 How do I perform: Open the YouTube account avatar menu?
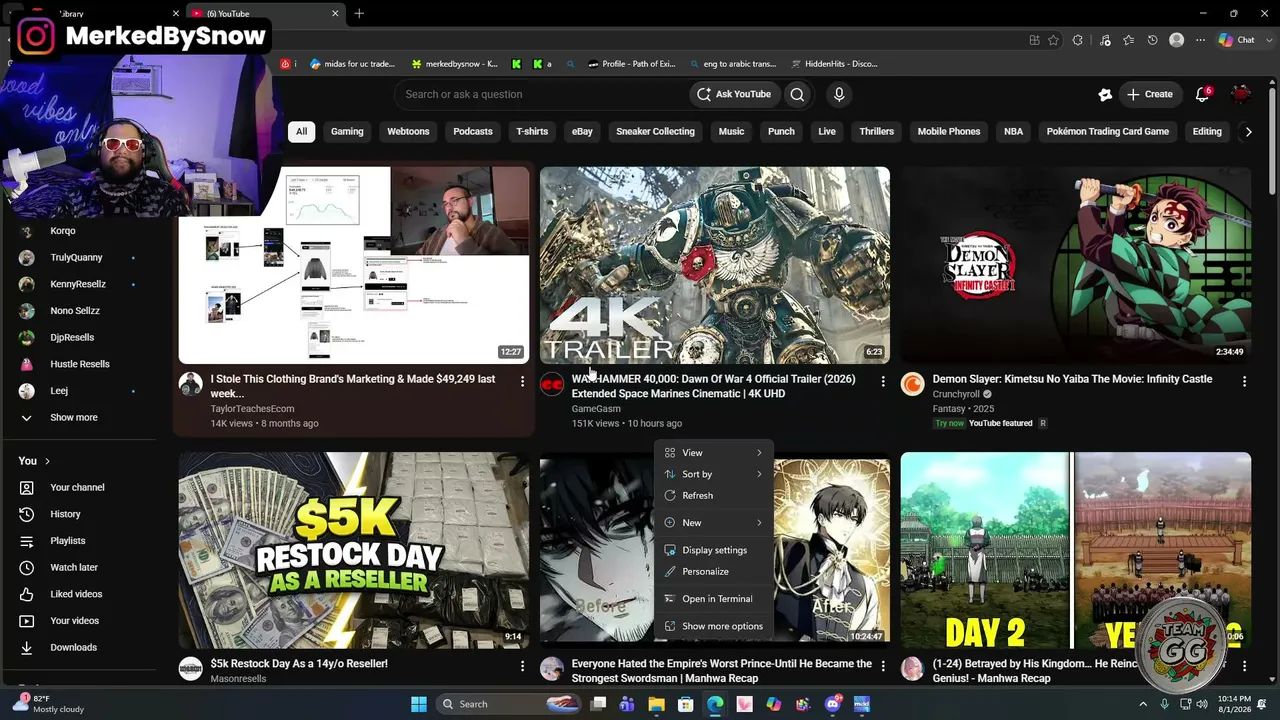(x=1241, y=94)
